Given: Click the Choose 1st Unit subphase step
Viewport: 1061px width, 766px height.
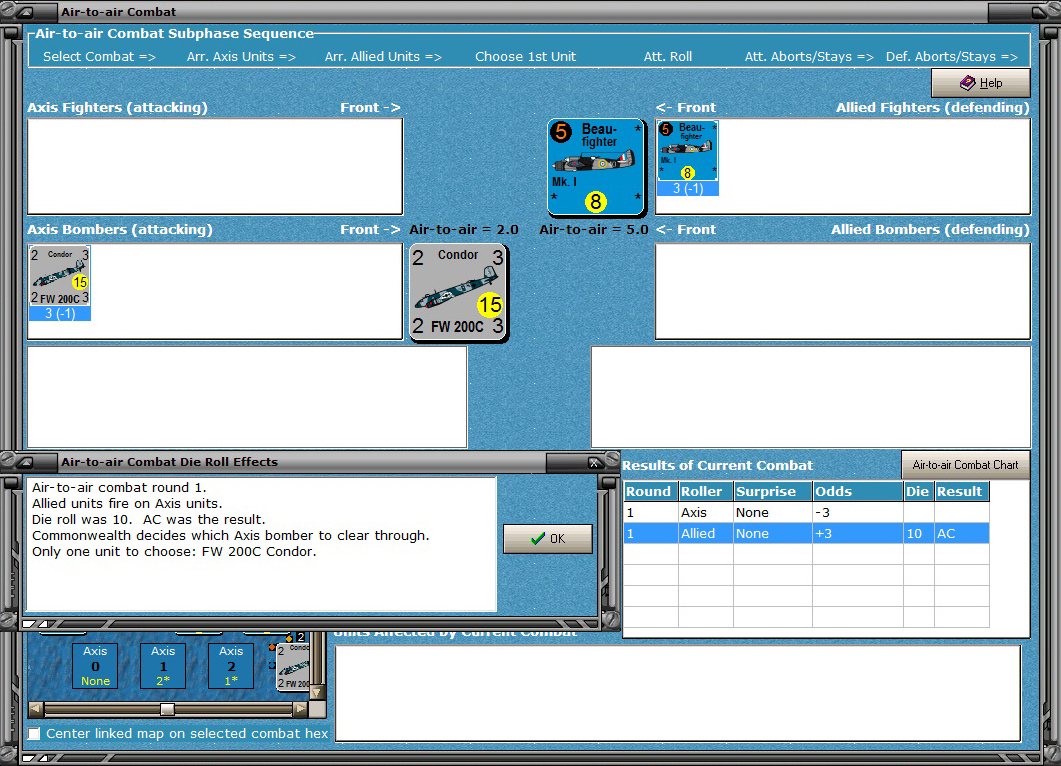Looking at the screenshot, I should pos(526,57).
